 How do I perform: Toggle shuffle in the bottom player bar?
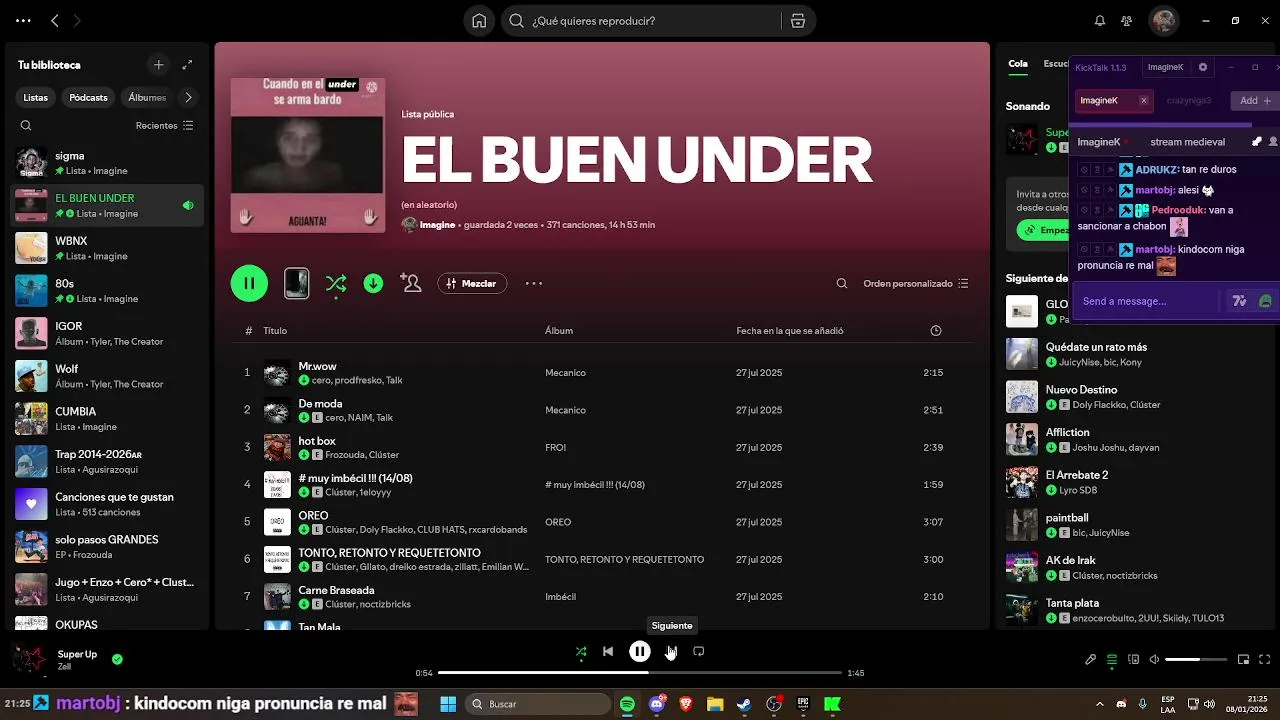(x=581, y=652)
